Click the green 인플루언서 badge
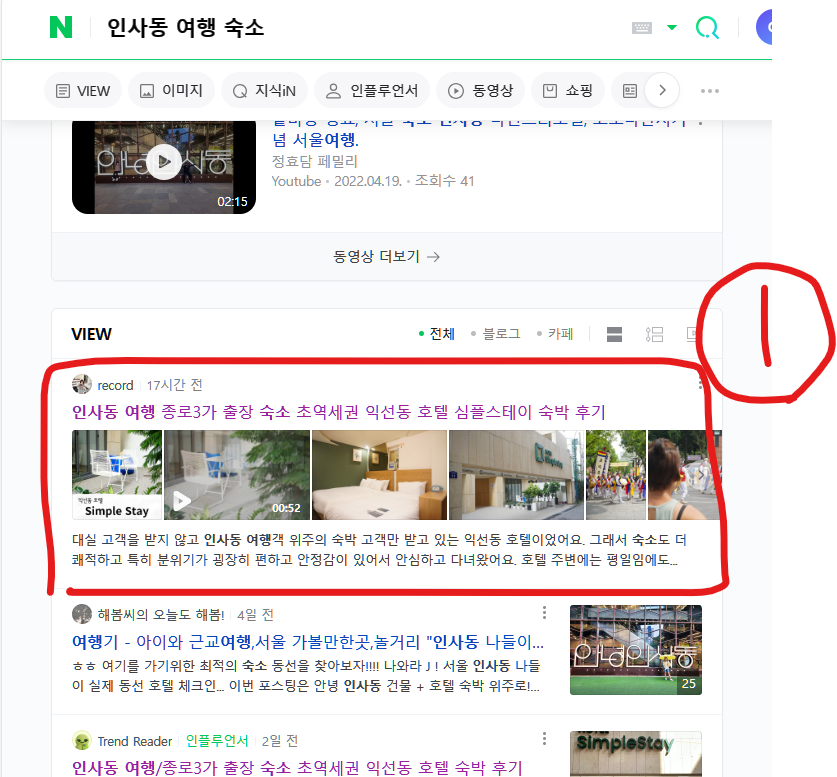Viewport: 837px width, 777px height. pyautogui.click(x=217, y=741)
